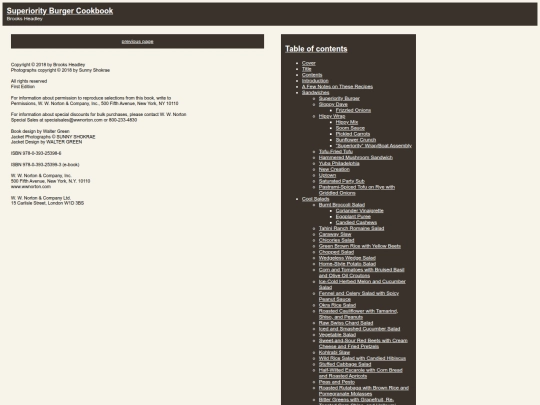Open Wild Rice Salad with Candied Hibiscus

(x=362, y=358)
